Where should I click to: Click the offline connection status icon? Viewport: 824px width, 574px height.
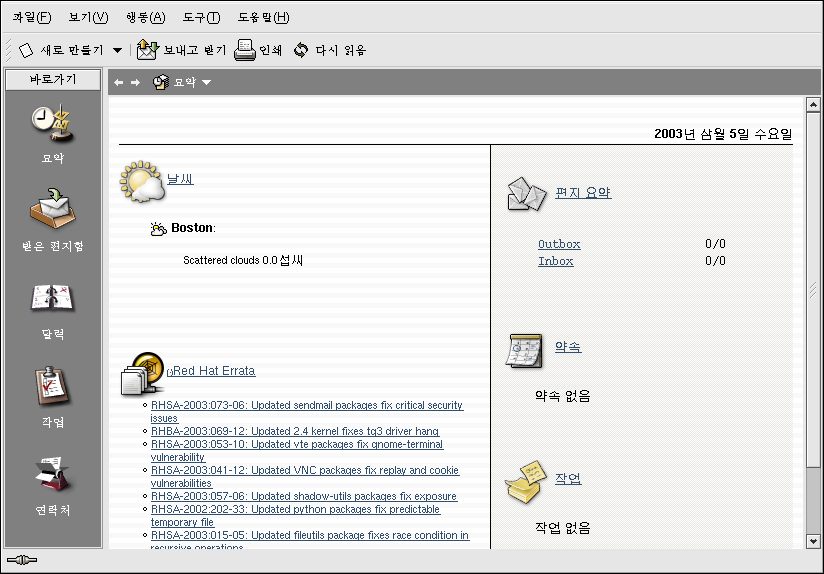pos(21,560)
